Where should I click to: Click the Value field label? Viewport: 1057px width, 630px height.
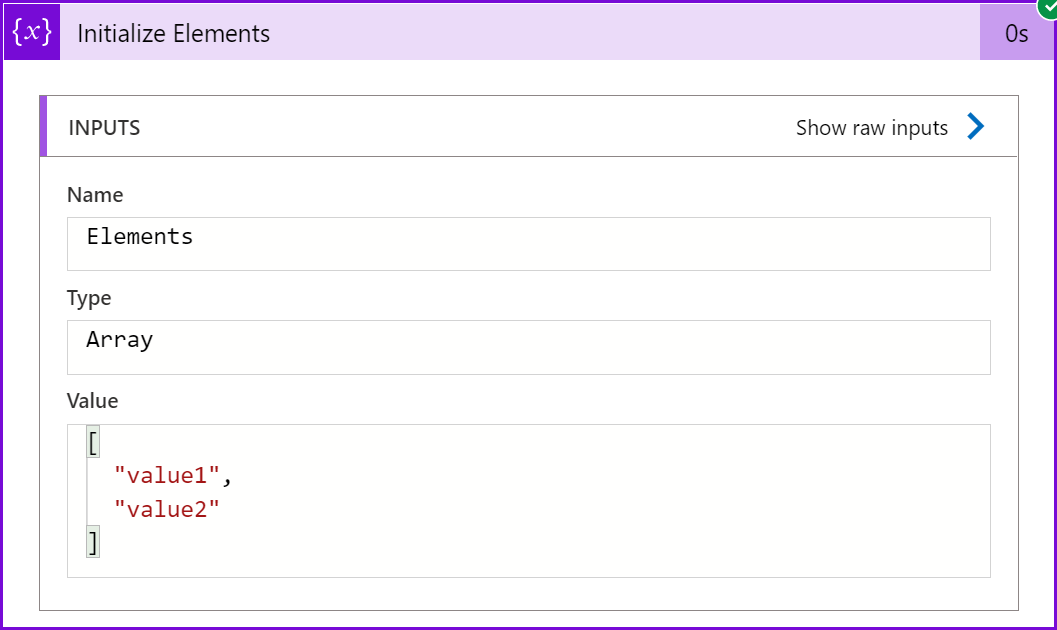click(x=92, y=401)
